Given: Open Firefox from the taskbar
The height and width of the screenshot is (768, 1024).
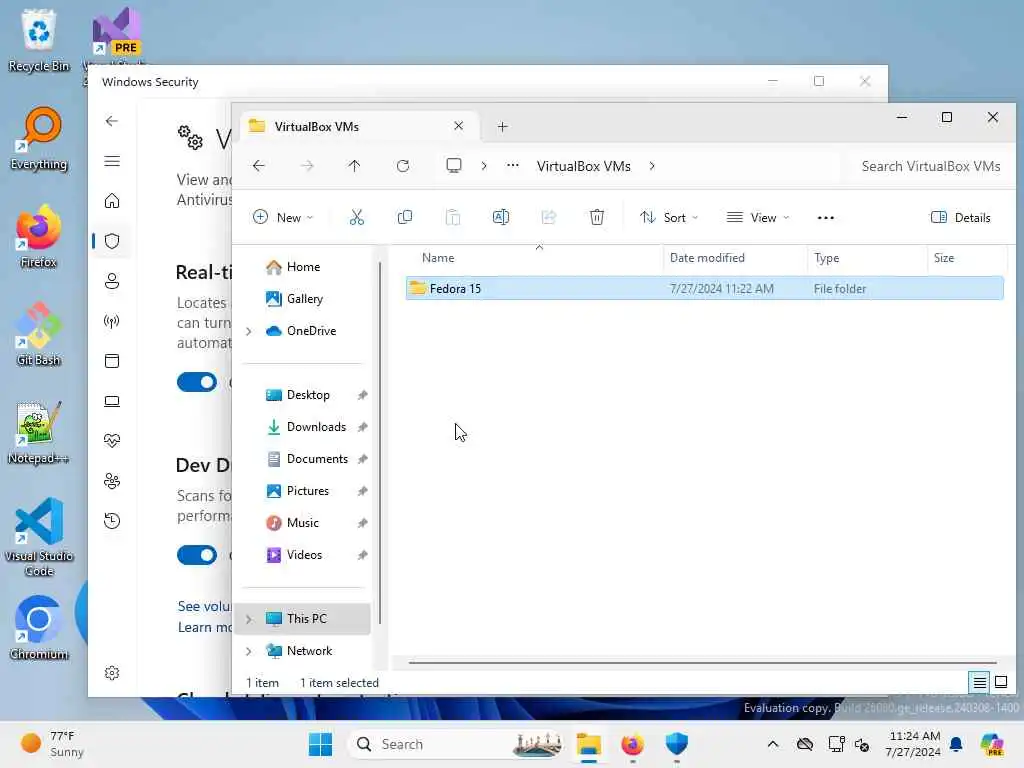Looking at the screenshot, I should pos(632,744).
